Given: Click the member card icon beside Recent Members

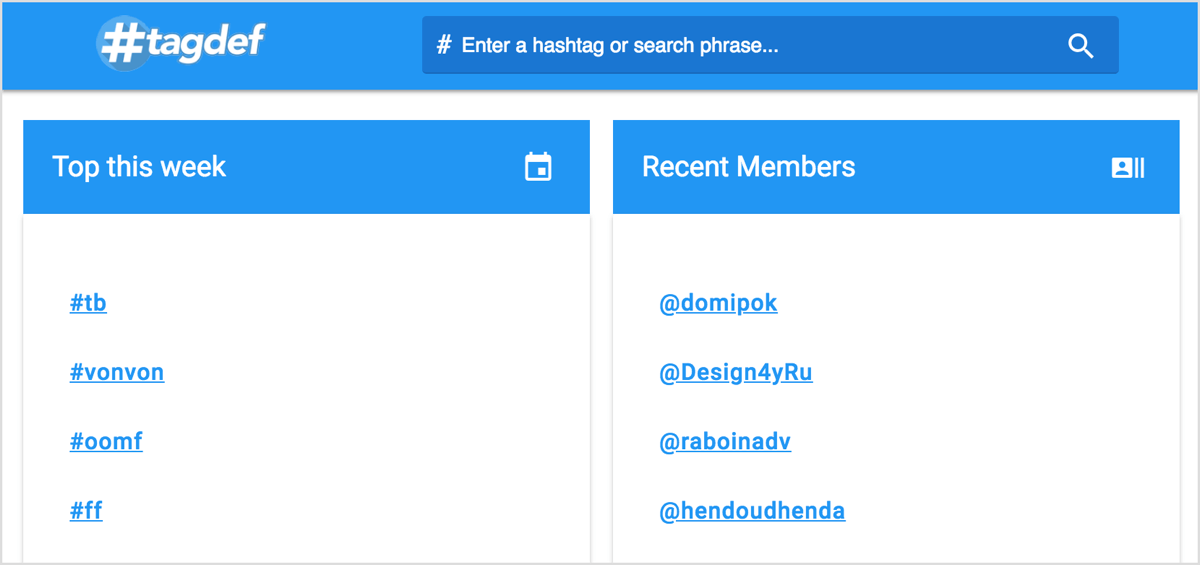Looking at the screenshot, I should coord(1127,167).
